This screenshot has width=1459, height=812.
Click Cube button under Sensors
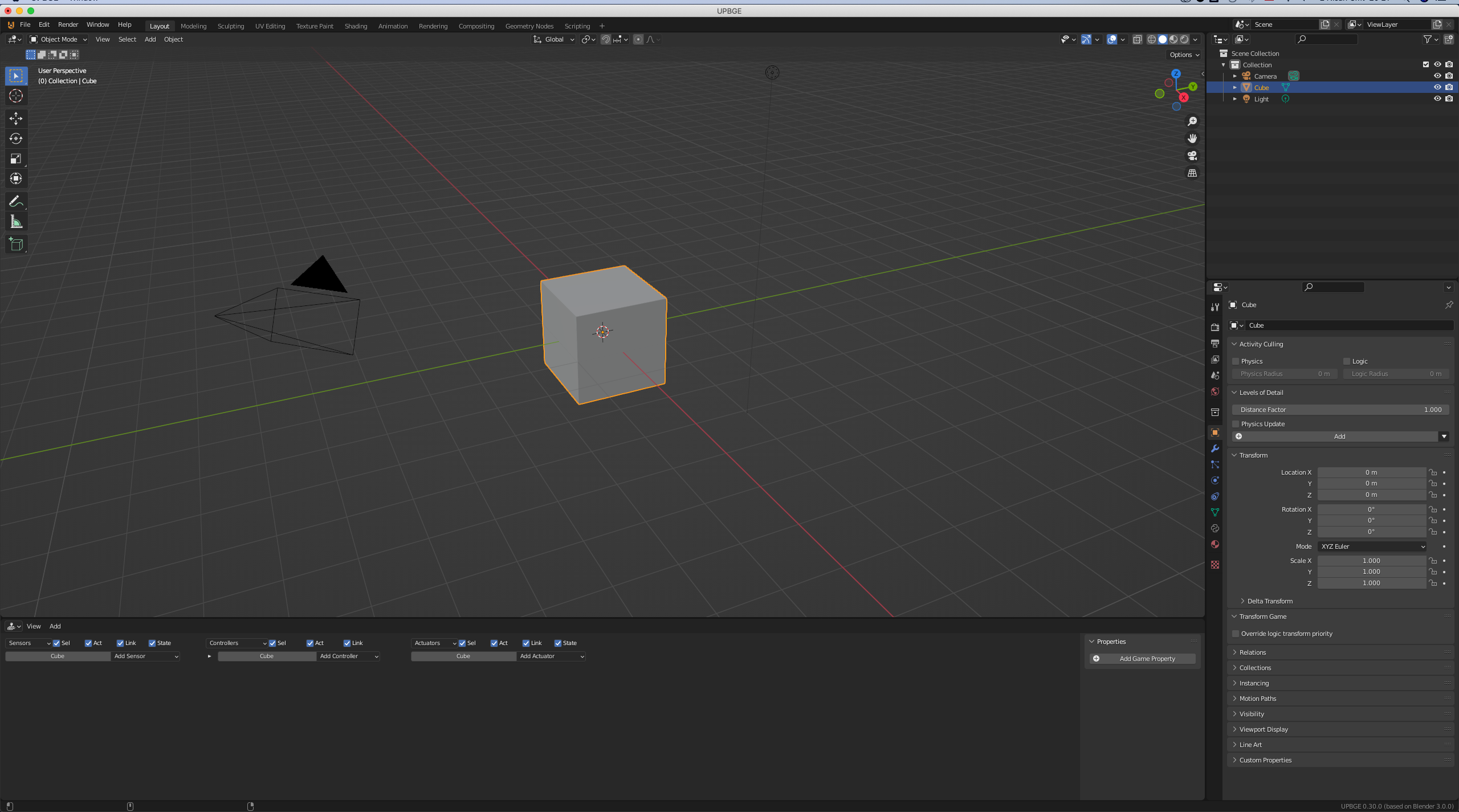click(x=58, y=656)
